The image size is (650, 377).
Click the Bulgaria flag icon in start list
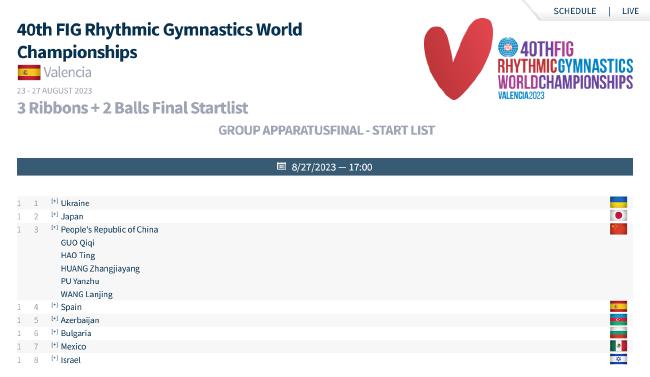(x=618, y=333)
